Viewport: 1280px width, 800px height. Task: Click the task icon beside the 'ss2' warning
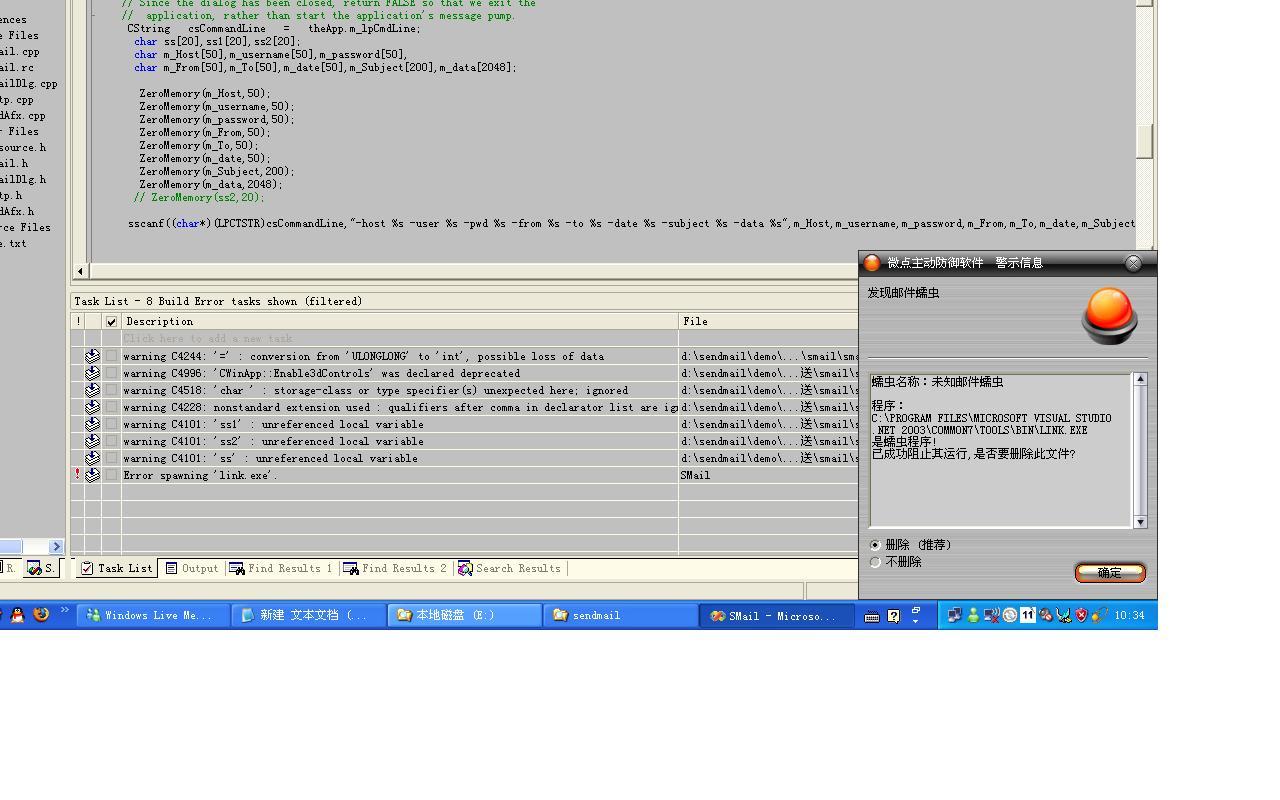pyautogui.click(x=92, y=441)
